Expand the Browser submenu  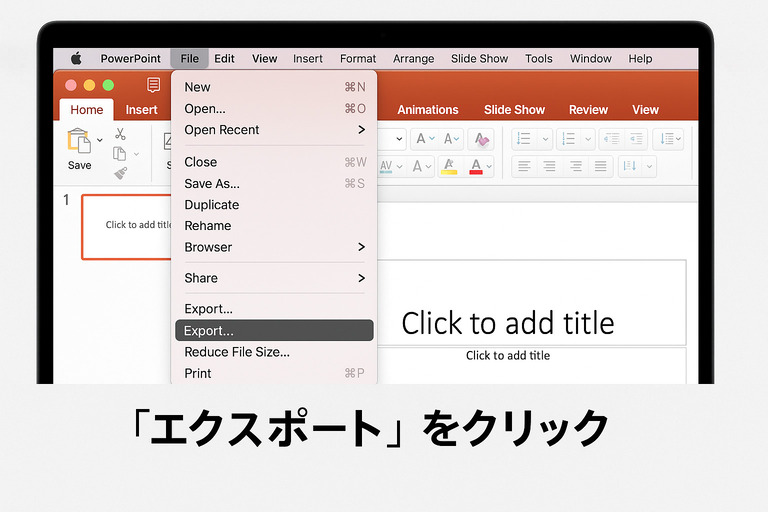361,247
